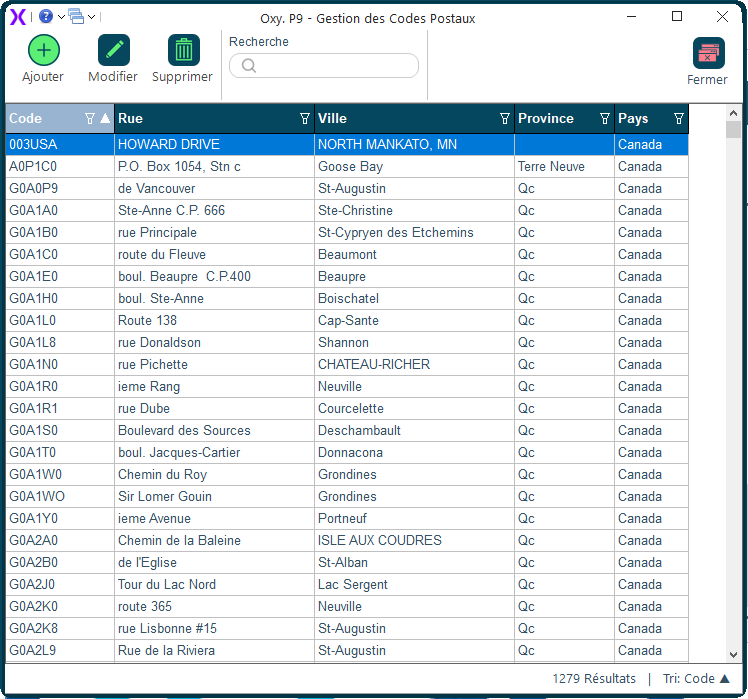Sort by the Rue column header
This screenshot has height=699, width=748.
click(x=214, y=118)
